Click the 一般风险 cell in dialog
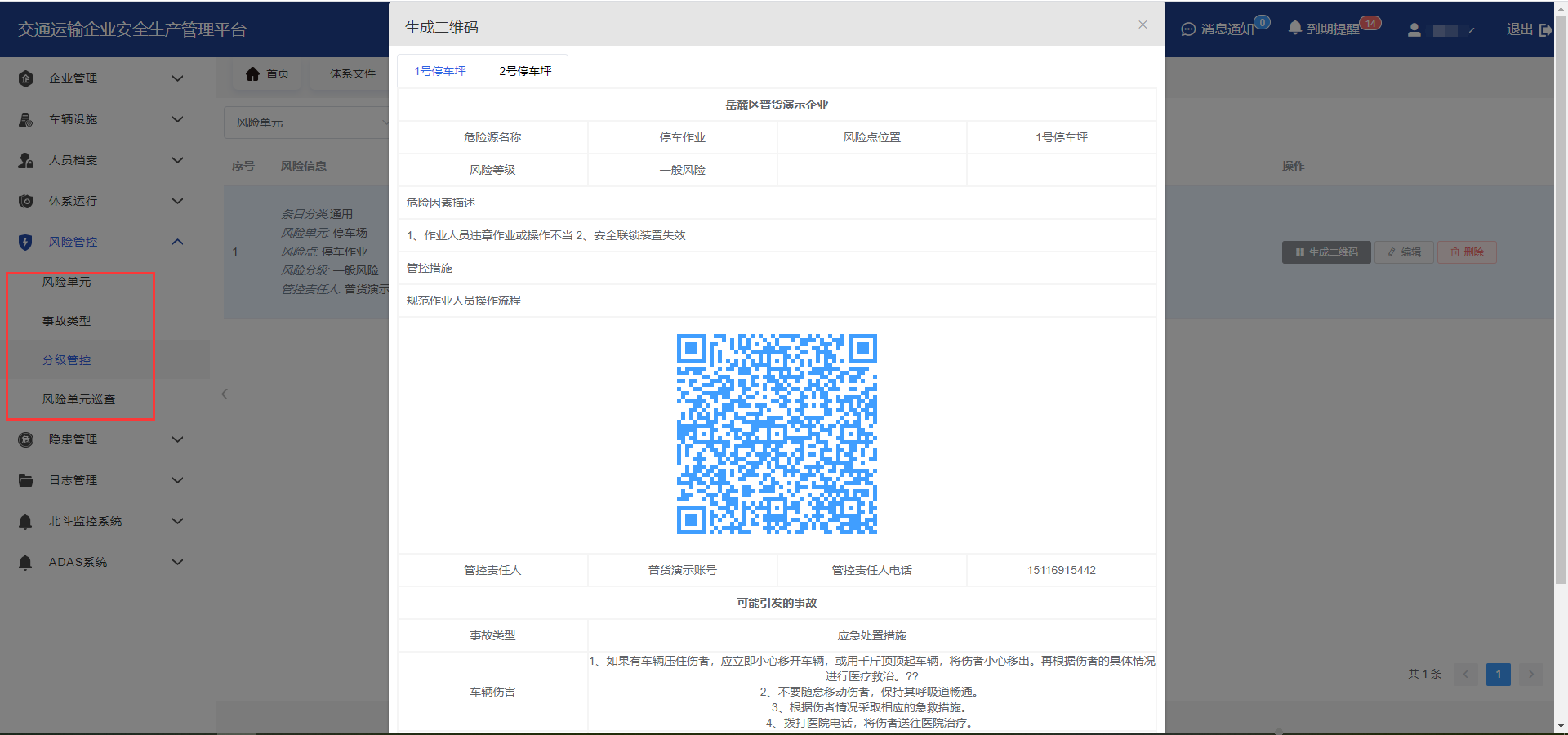This screenshot has height=735, width=1568. point(683,170)
